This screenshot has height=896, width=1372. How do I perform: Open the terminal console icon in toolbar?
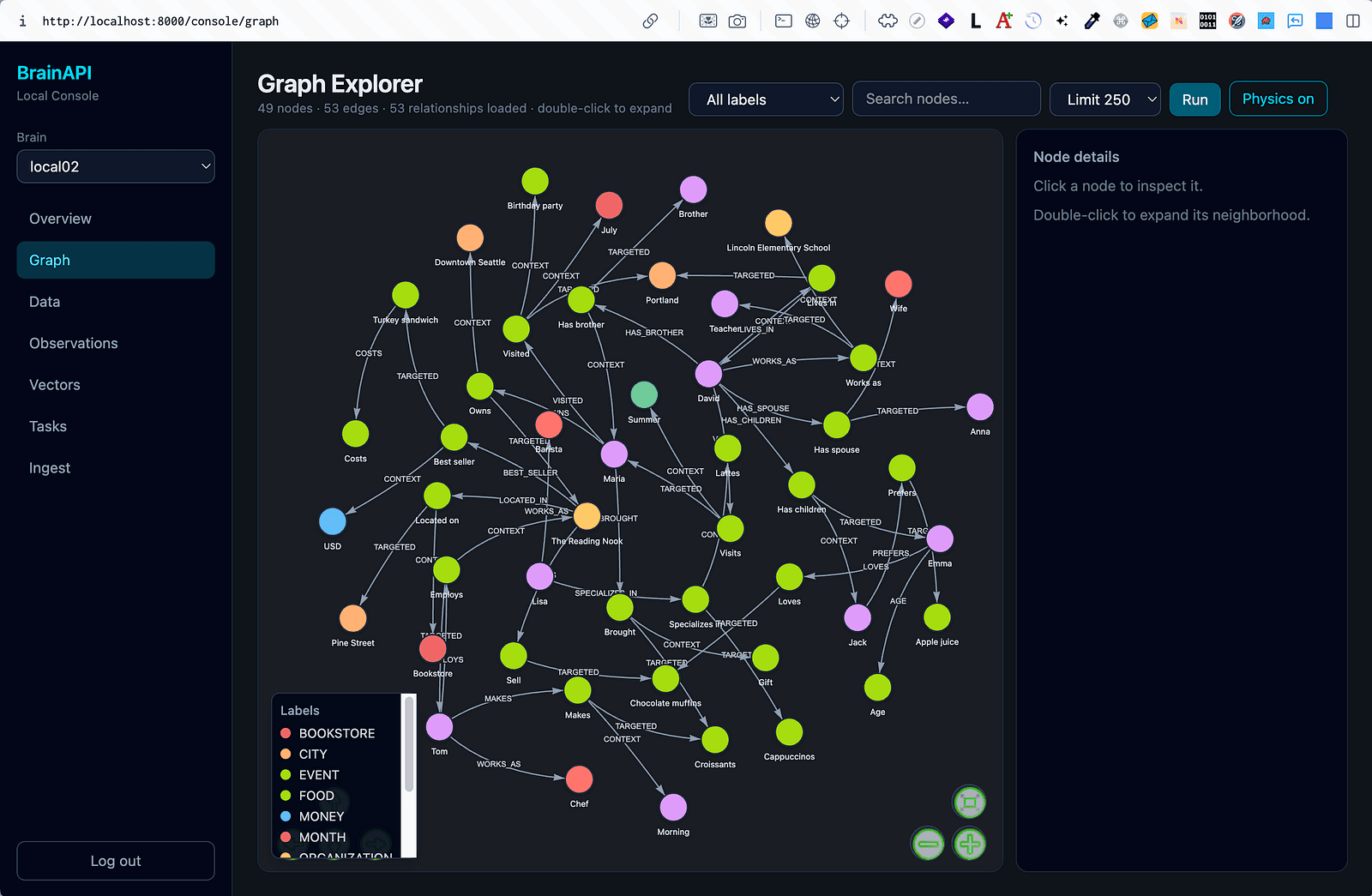[784, 21]
